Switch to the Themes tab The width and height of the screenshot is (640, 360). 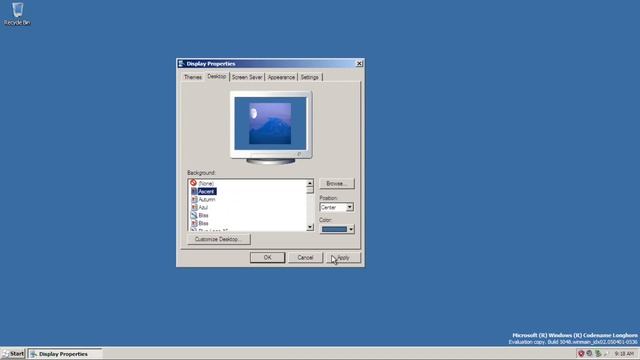pos(193,77)
